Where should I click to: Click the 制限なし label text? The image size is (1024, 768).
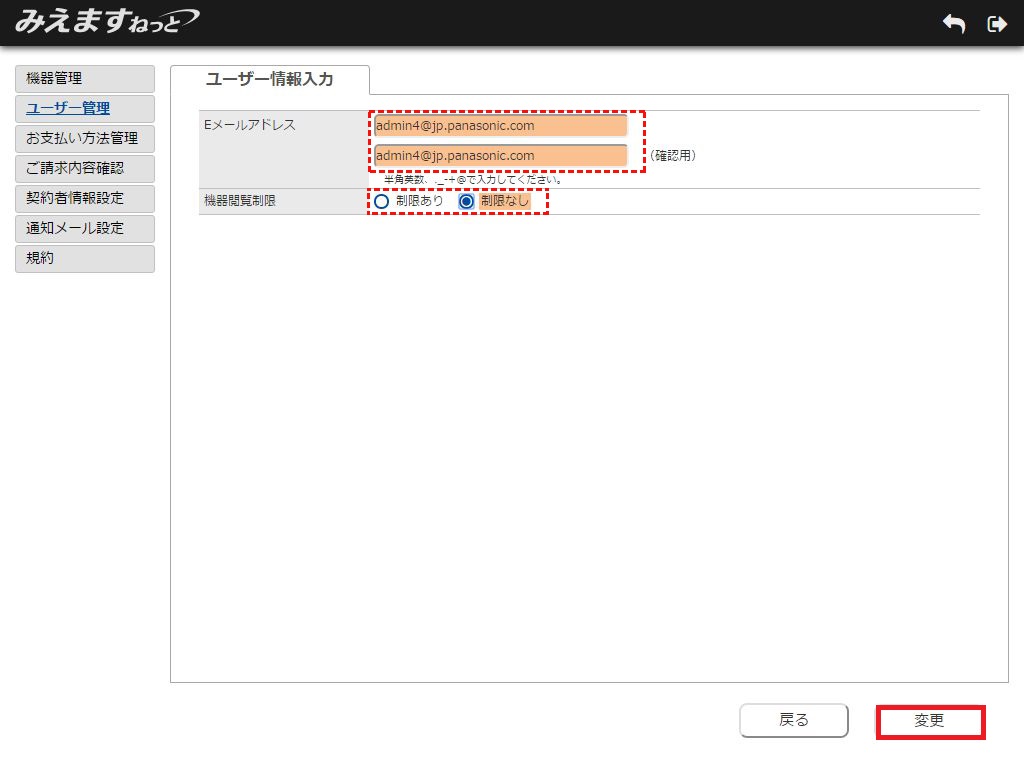(x=505, y=201)
